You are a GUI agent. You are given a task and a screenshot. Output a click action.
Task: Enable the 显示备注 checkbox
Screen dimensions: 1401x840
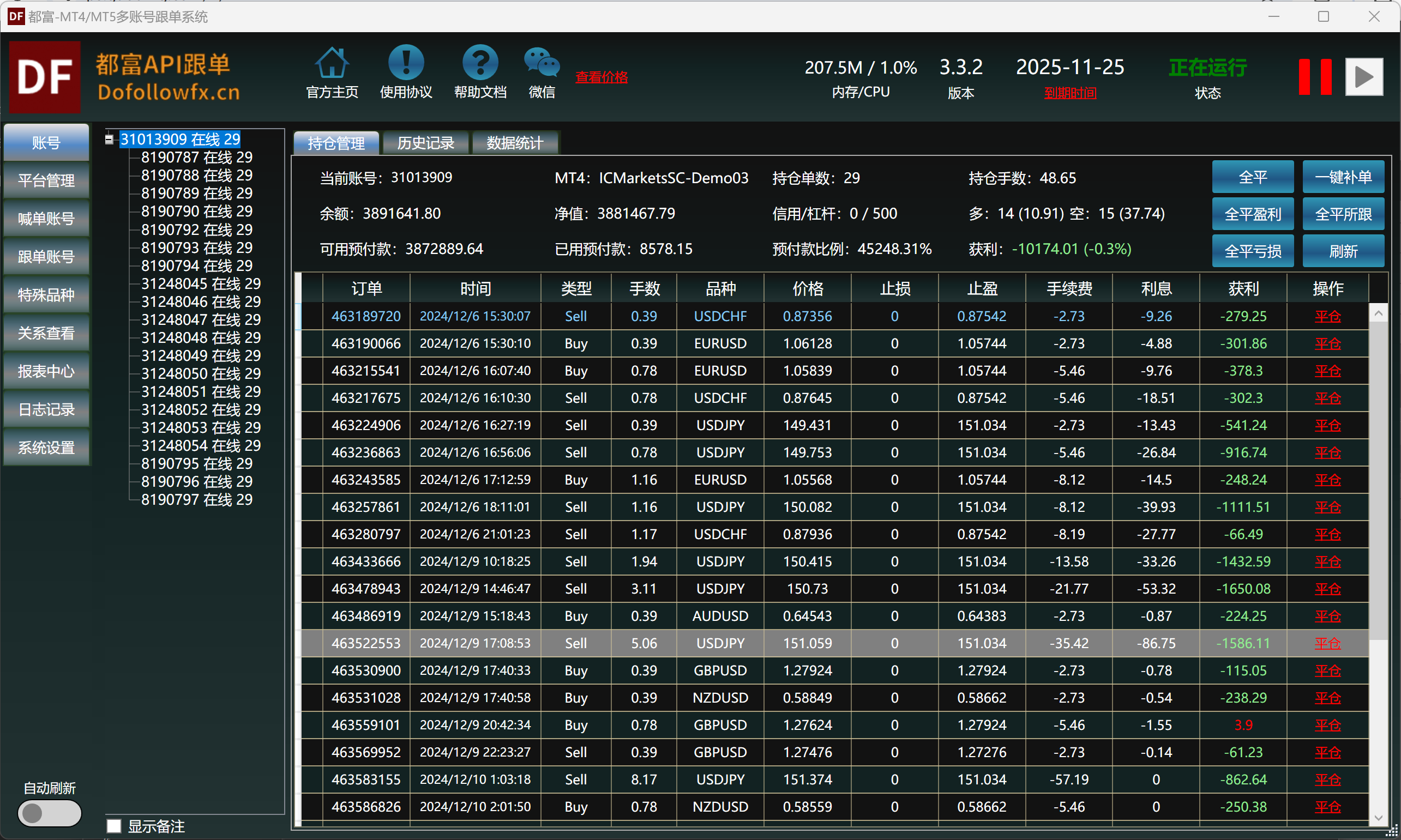(x=115, y=826)
